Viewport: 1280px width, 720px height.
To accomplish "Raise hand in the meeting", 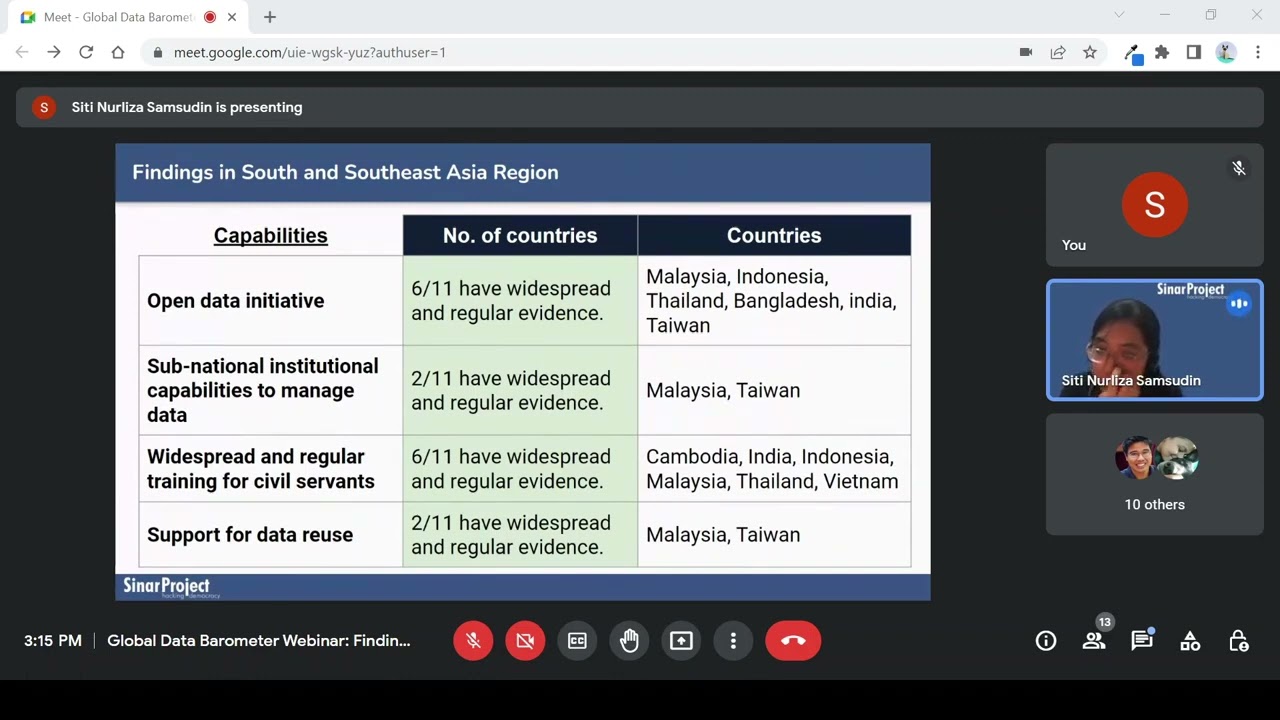I will tap(629, 641).
